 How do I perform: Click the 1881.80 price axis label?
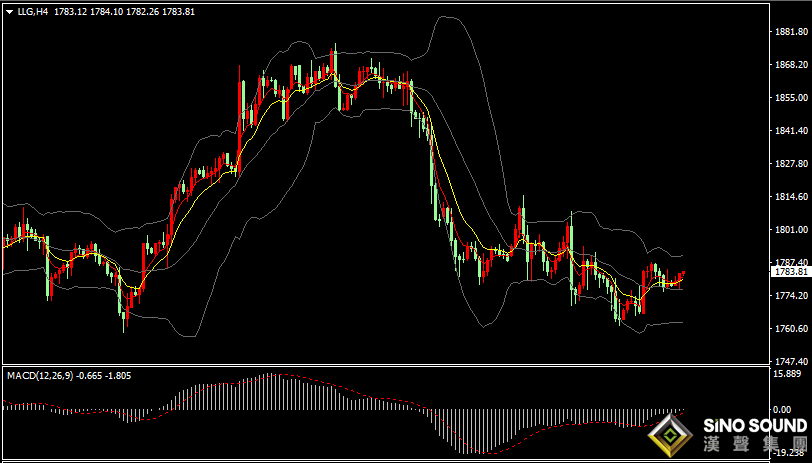pos(790,32)
